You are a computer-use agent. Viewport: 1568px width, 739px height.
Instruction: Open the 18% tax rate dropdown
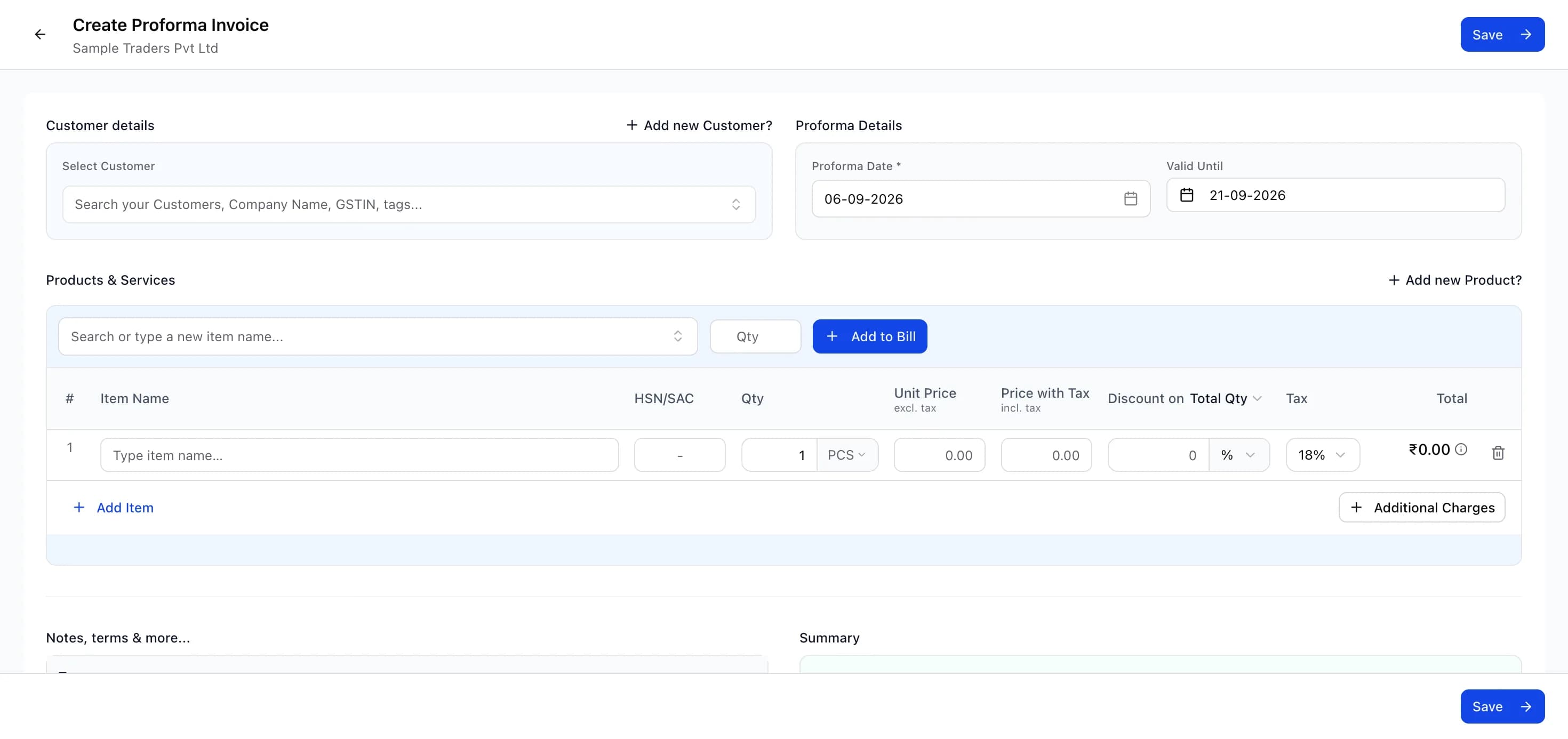[1322, 455]
